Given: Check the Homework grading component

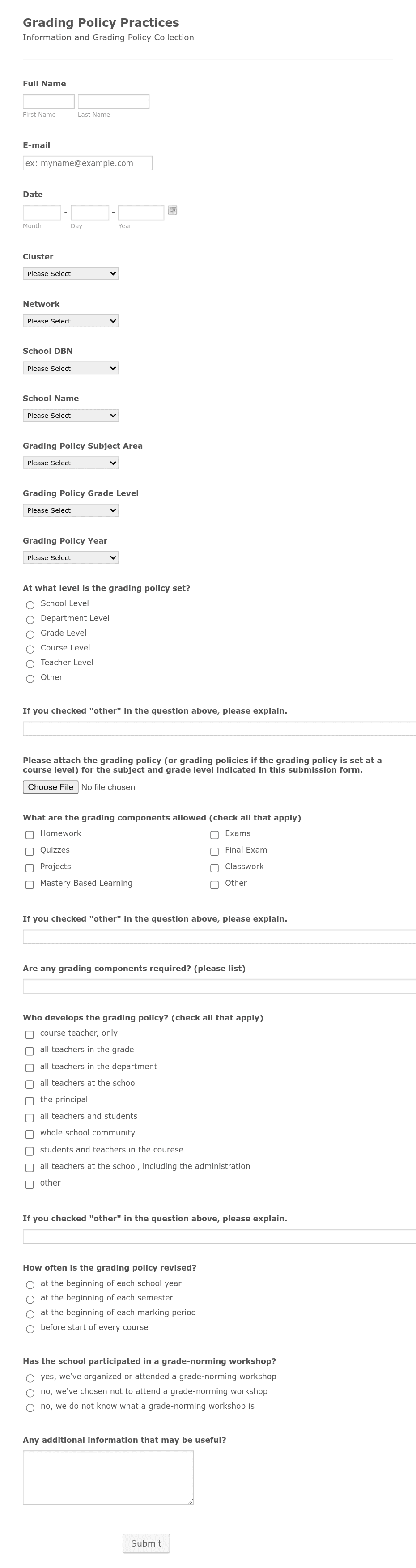Looking at the screenshot, I should [30, 834].
